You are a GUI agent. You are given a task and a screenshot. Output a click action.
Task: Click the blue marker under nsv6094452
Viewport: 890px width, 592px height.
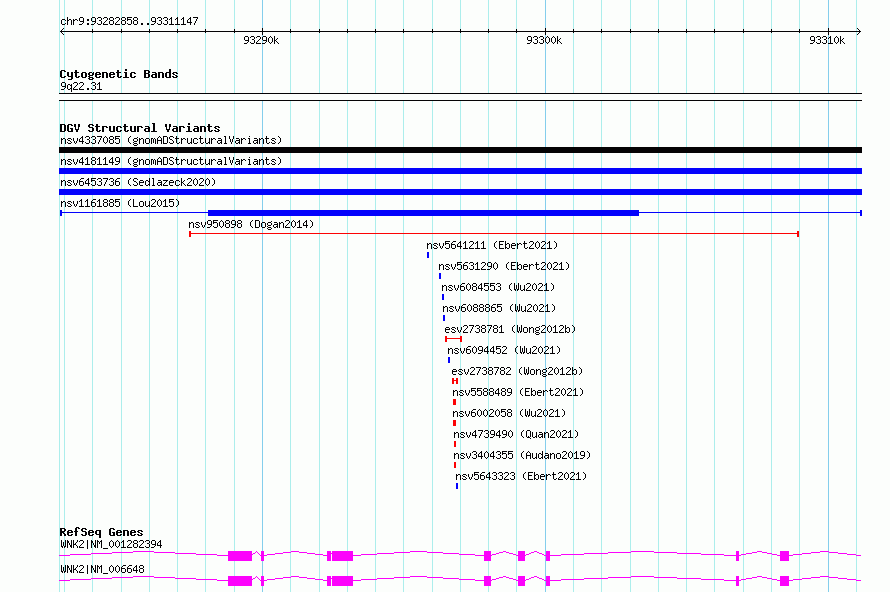(x=449, y=360)
